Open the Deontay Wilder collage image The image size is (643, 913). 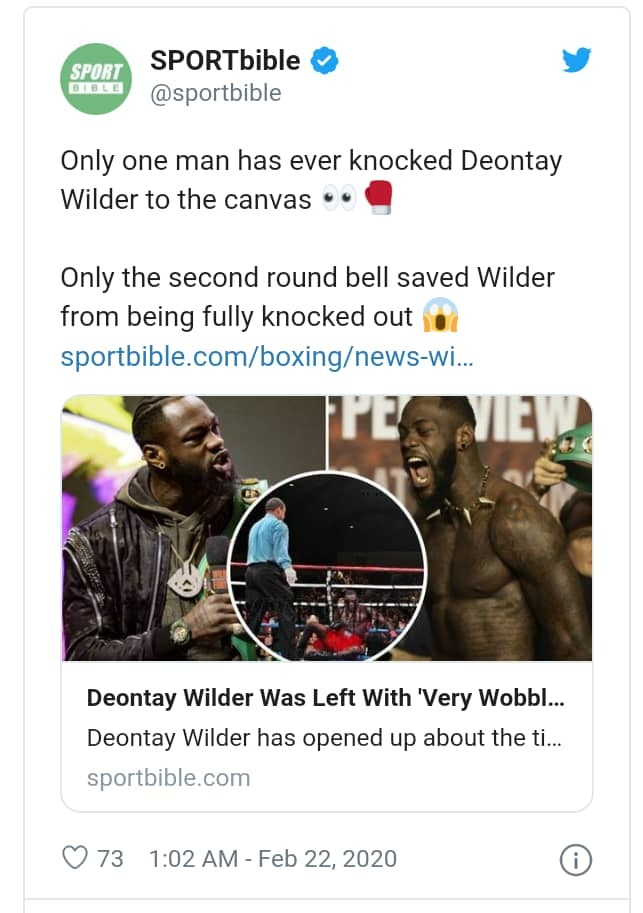pos(327,528)
